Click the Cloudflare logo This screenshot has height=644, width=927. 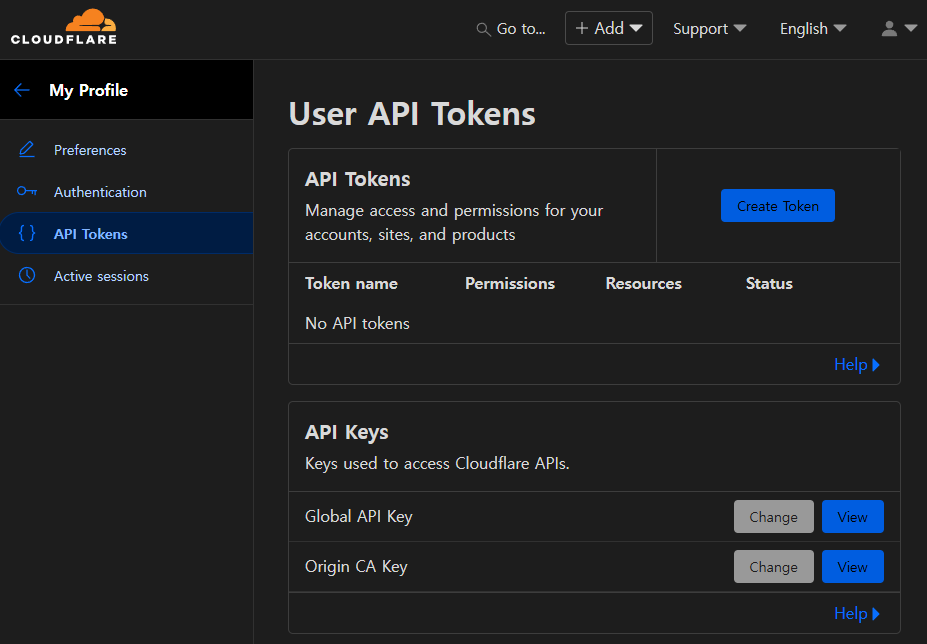tap(64, 27)
